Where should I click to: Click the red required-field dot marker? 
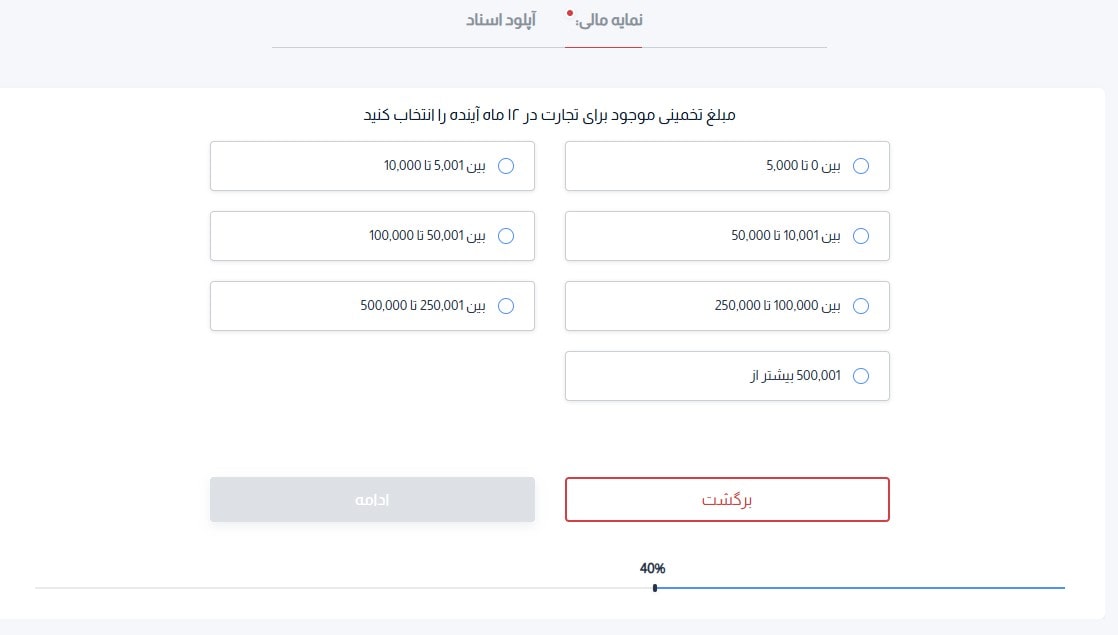pos(570,14)
